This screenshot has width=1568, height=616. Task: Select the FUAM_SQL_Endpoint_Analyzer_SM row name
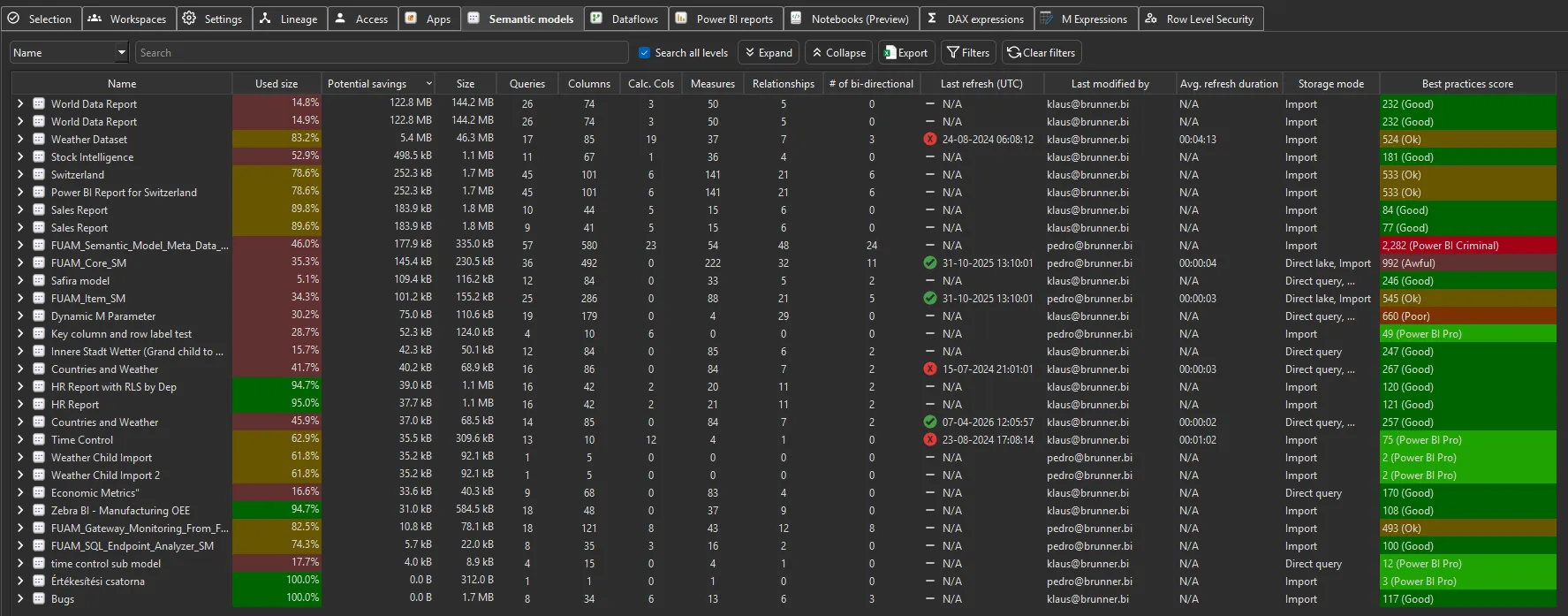pos(133,546)
